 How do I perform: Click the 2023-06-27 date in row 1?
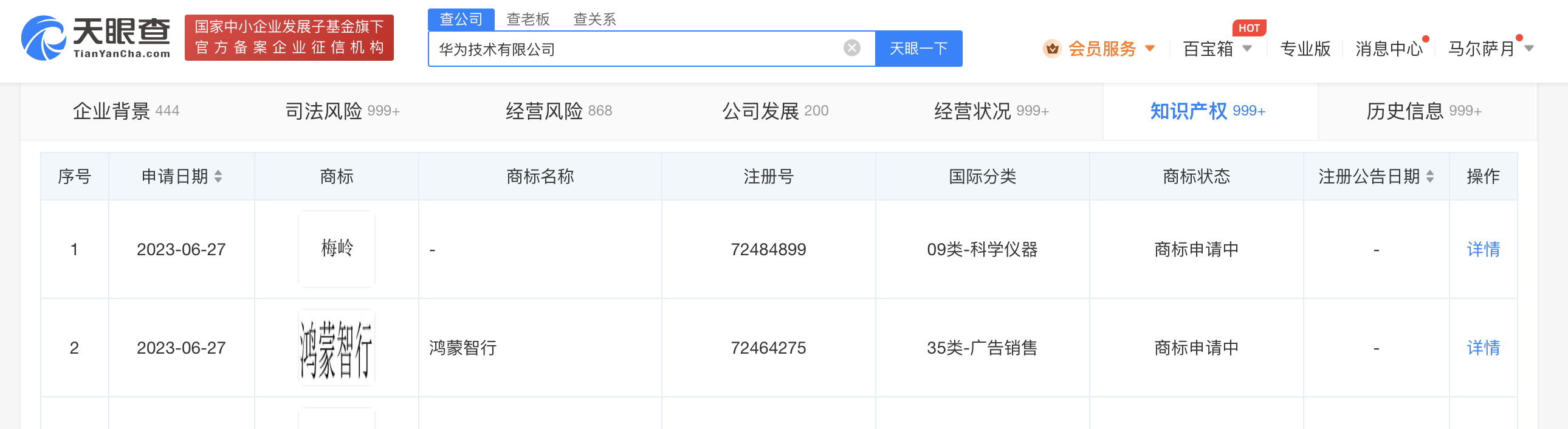tap(181, 250)
